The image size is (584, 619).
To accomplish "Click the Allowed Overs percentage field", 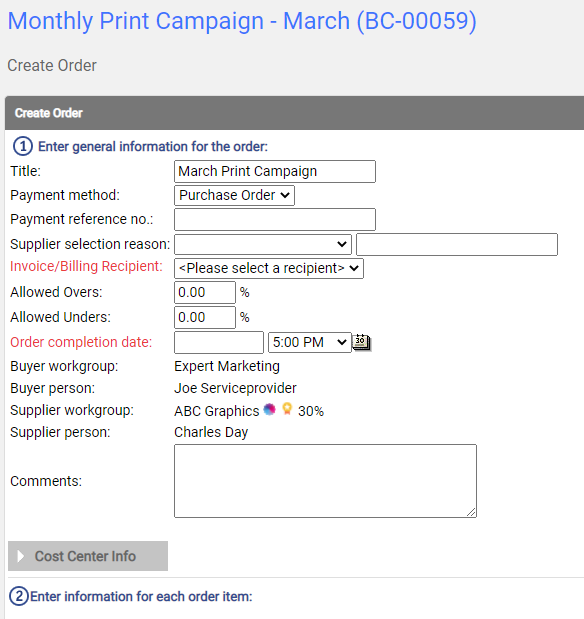I will coord(205,293).
